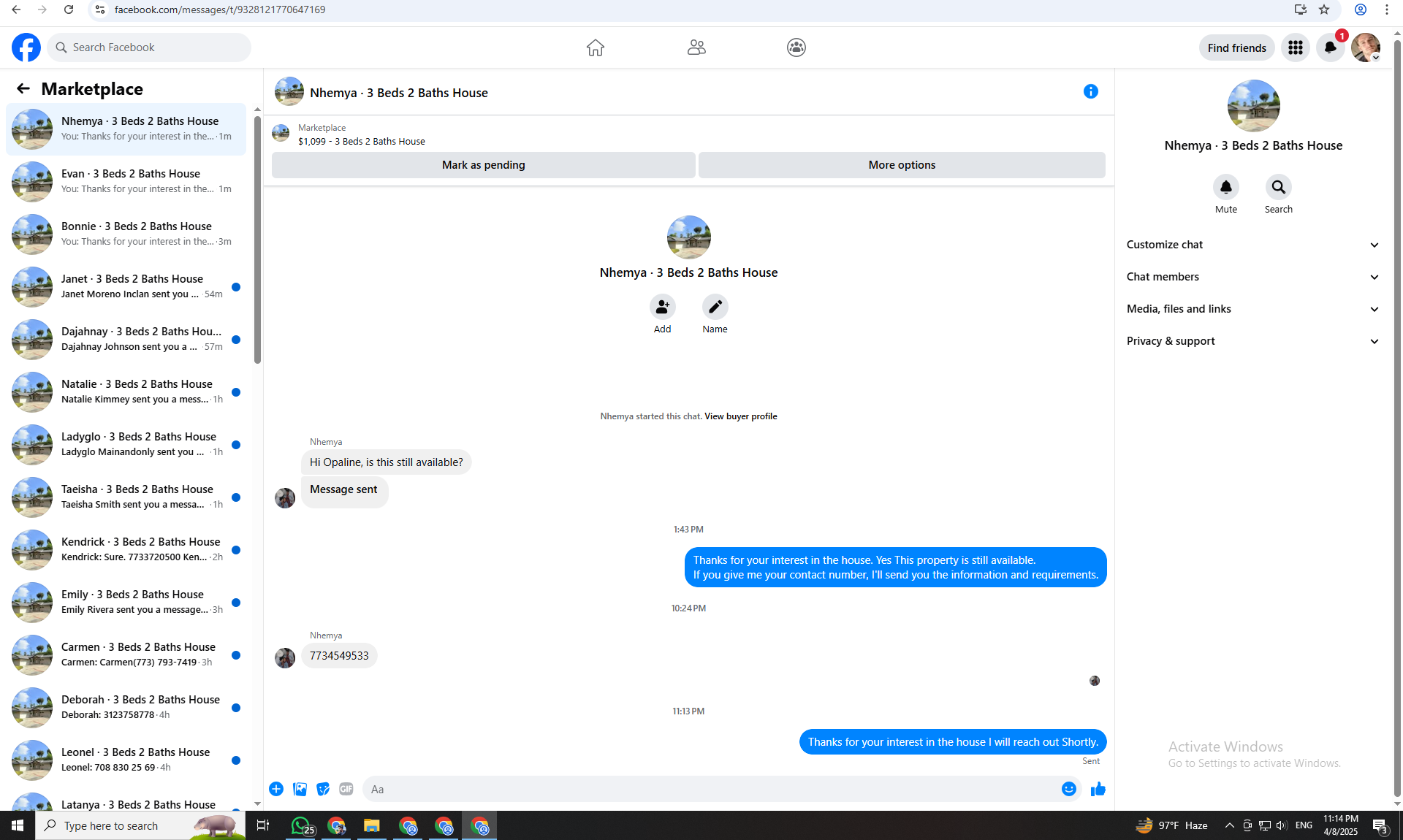
Task: Open the emoji picker in message box
Action: (x=1068, y=789)
